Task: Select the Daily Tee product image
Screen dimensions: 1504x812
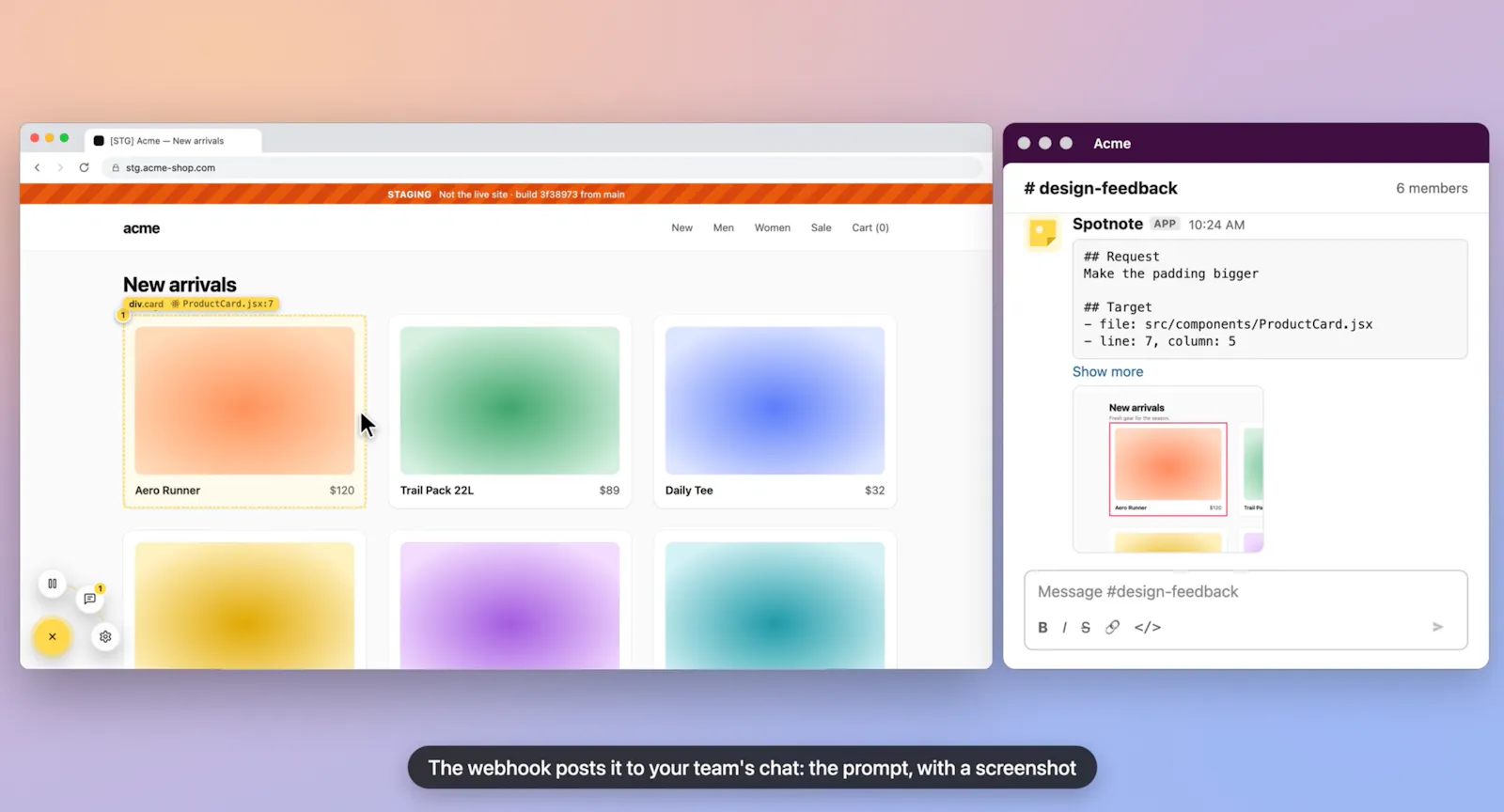Action: (x=775, y=400)
